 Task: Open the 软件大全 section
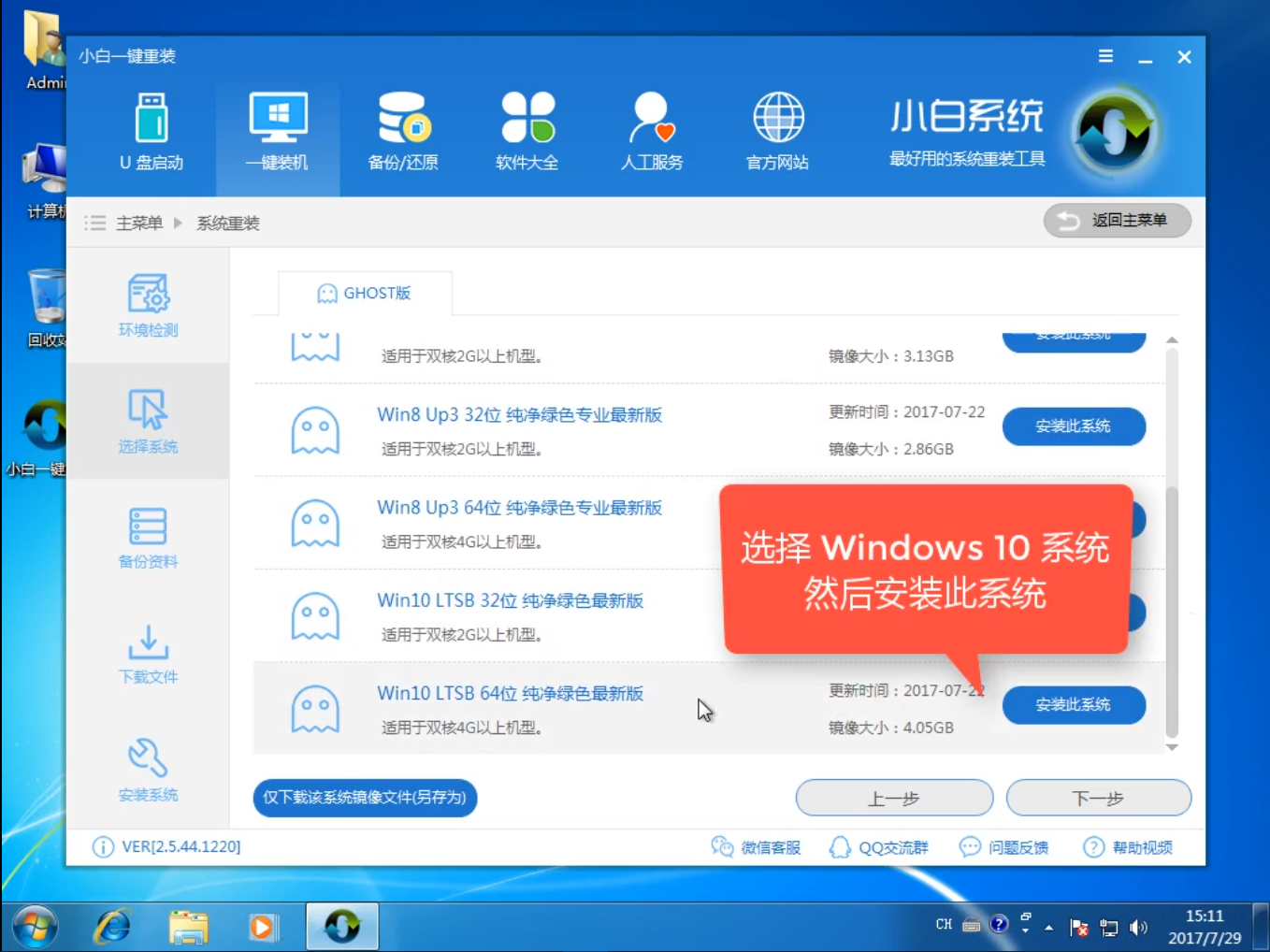click(x=527, y=132)
